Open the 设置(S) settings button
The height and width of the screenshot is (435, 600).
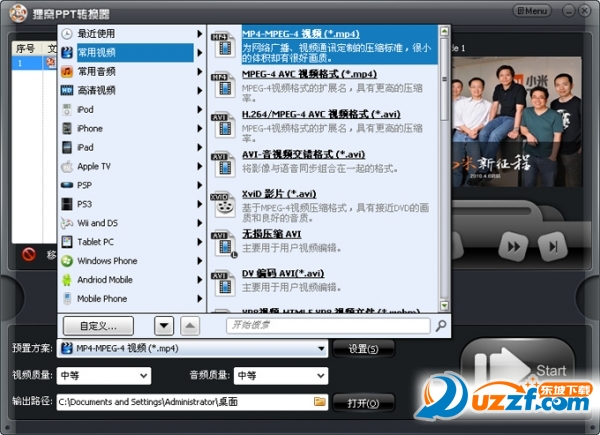point(363,349)
